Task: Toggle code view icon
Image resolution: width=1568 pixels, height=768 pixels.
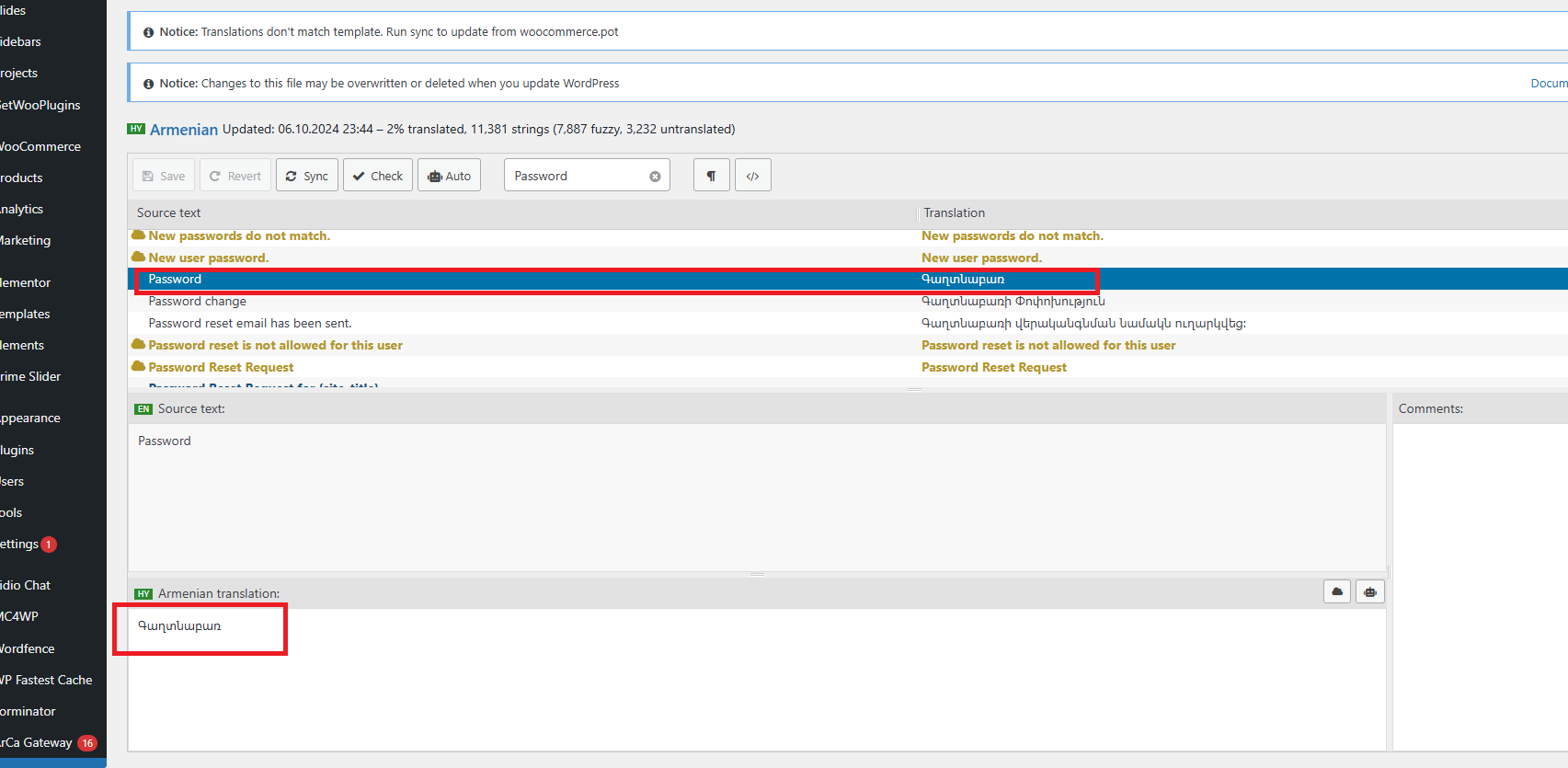Action: [753, 176]
